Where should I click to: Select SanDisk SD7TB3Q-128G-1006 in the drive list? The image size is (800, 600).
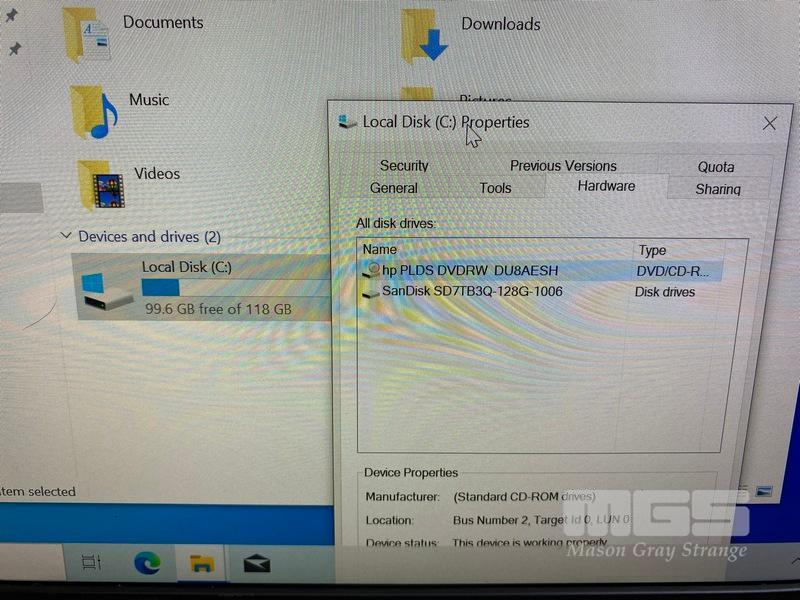click(471, 292)
